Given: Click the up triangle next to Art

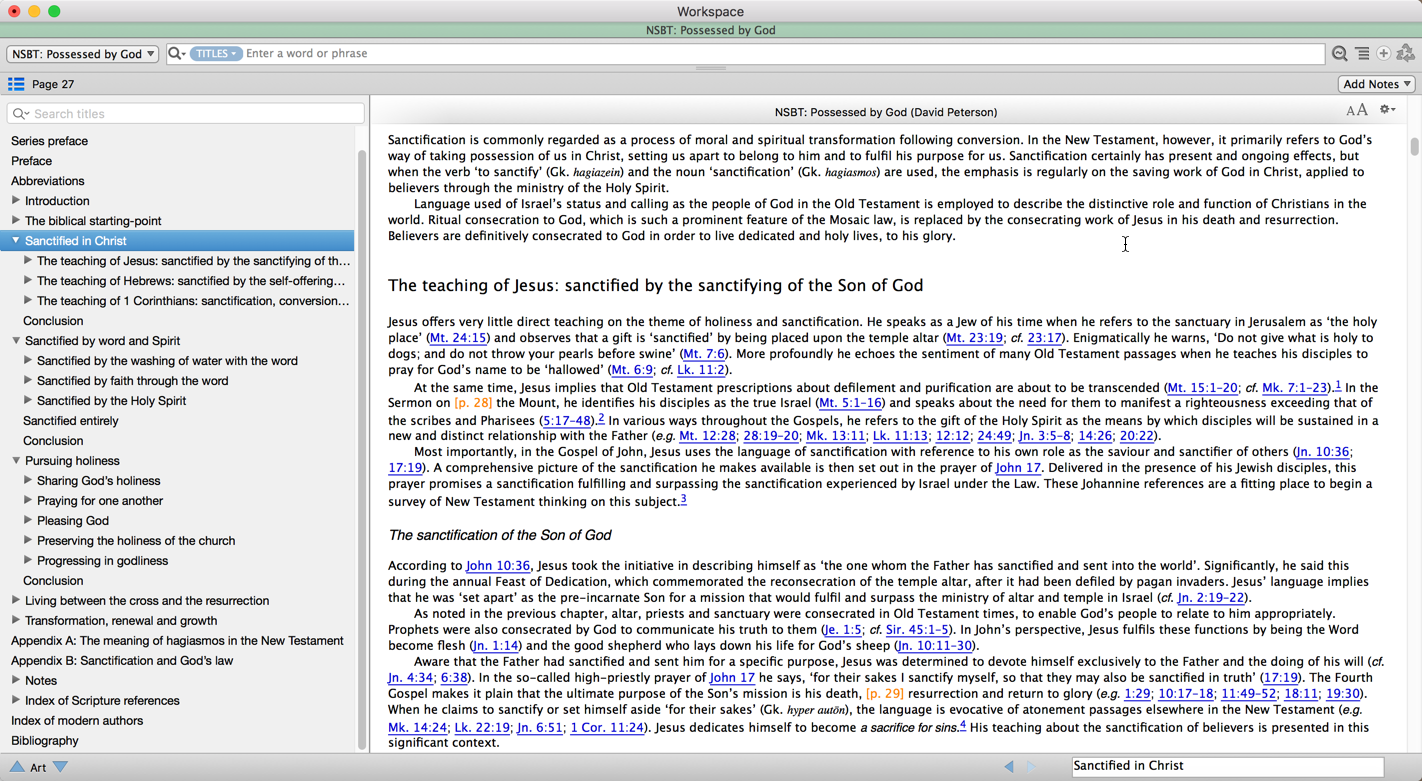Looking at the screenshot, I should [x=17, y=767].
